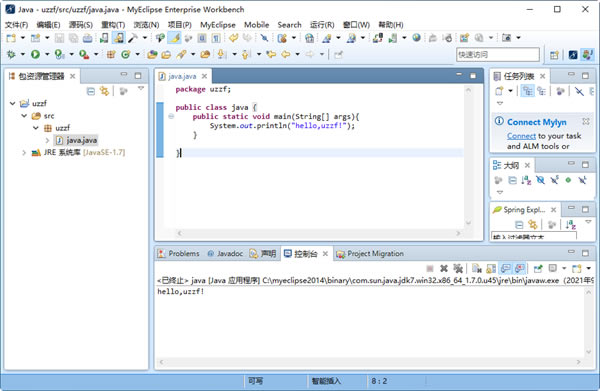
Task: Toggle Show Console on Standard Error
Action: pos(520,268)
